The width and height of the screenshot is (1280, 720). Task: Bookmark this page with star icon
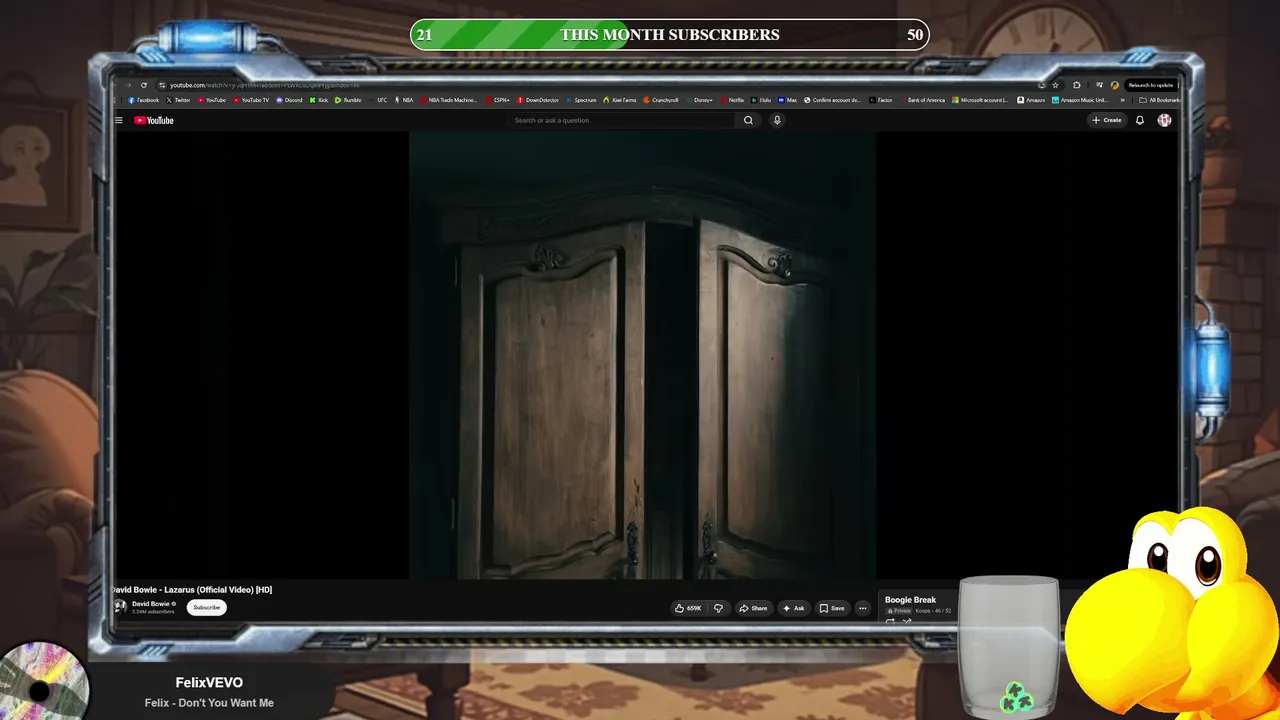click(x=1055, y=85)
